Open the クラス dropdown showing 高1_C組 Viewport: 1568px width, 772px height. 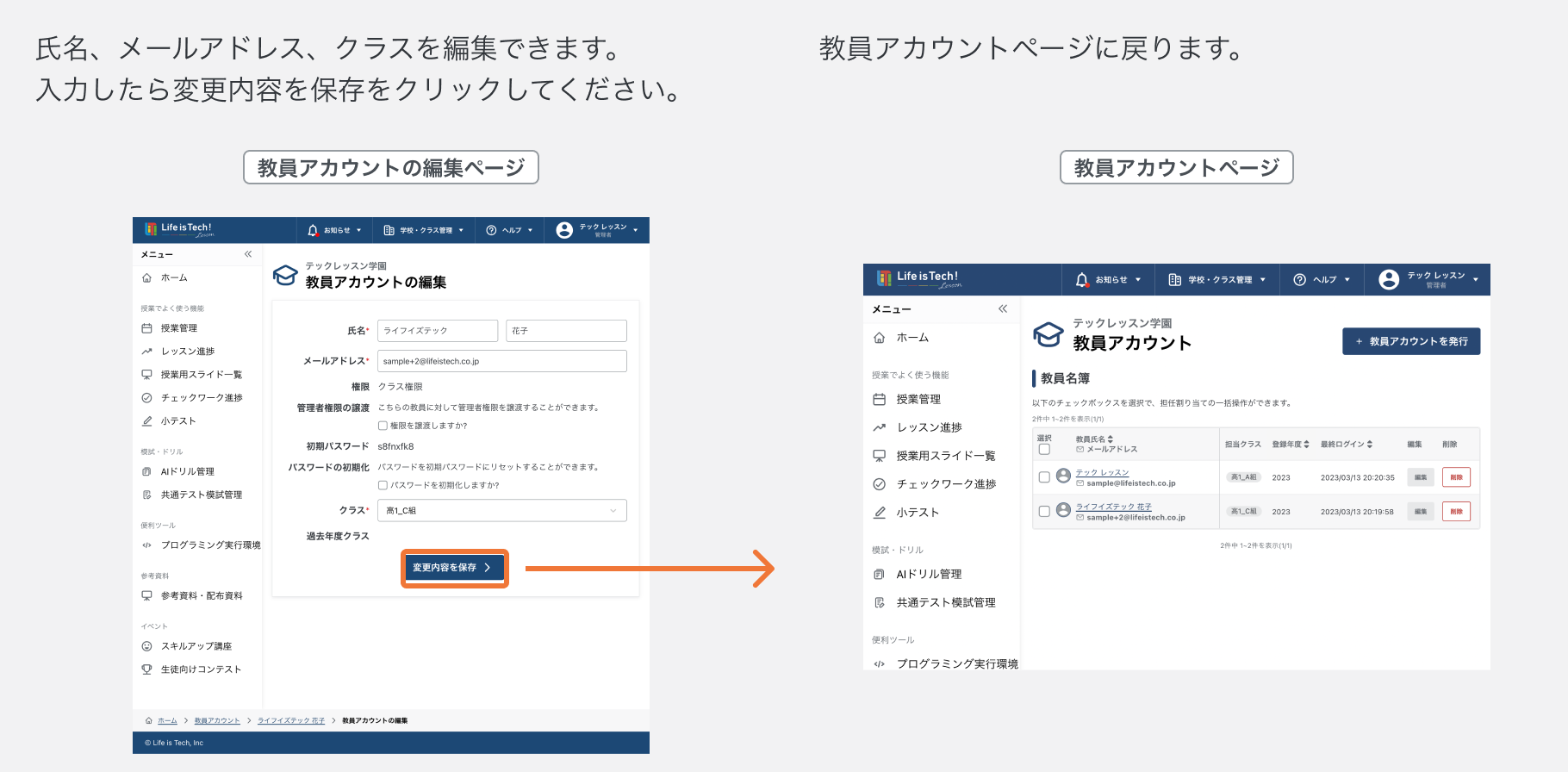coord(502,511)
